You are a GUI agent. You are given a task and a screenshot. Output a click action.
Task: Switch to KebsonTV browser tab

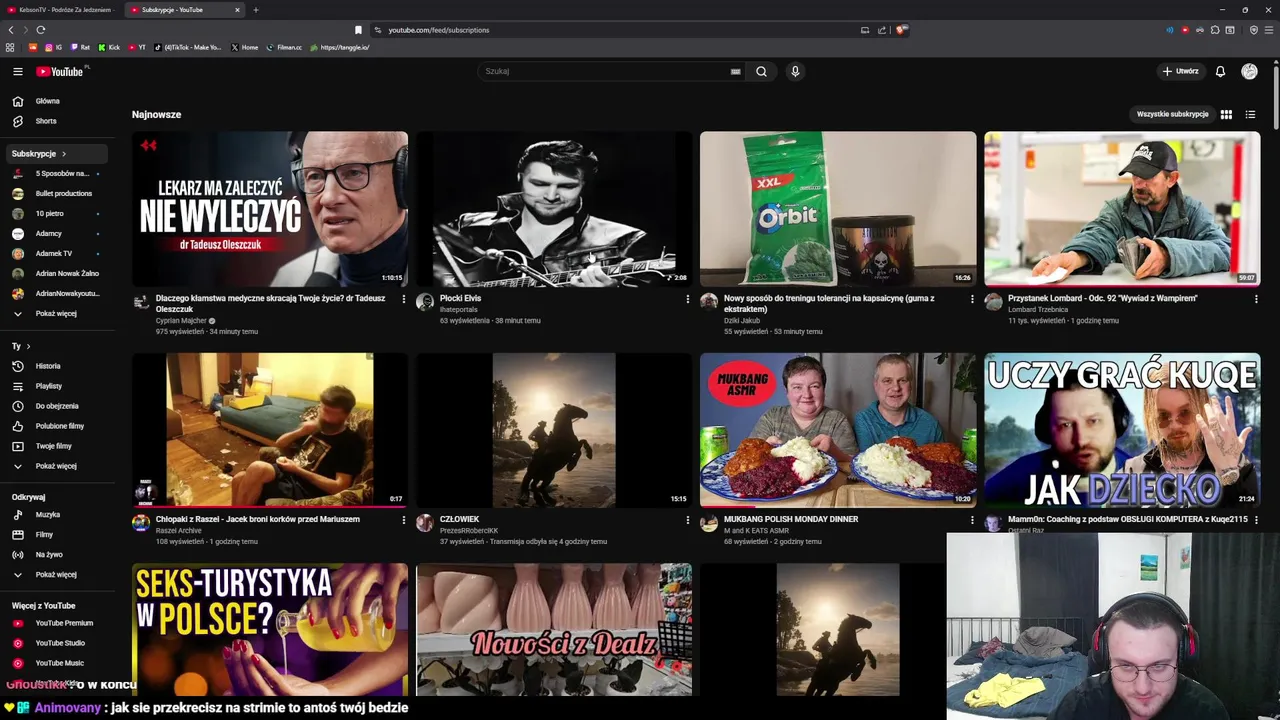(x=61, y=10)
